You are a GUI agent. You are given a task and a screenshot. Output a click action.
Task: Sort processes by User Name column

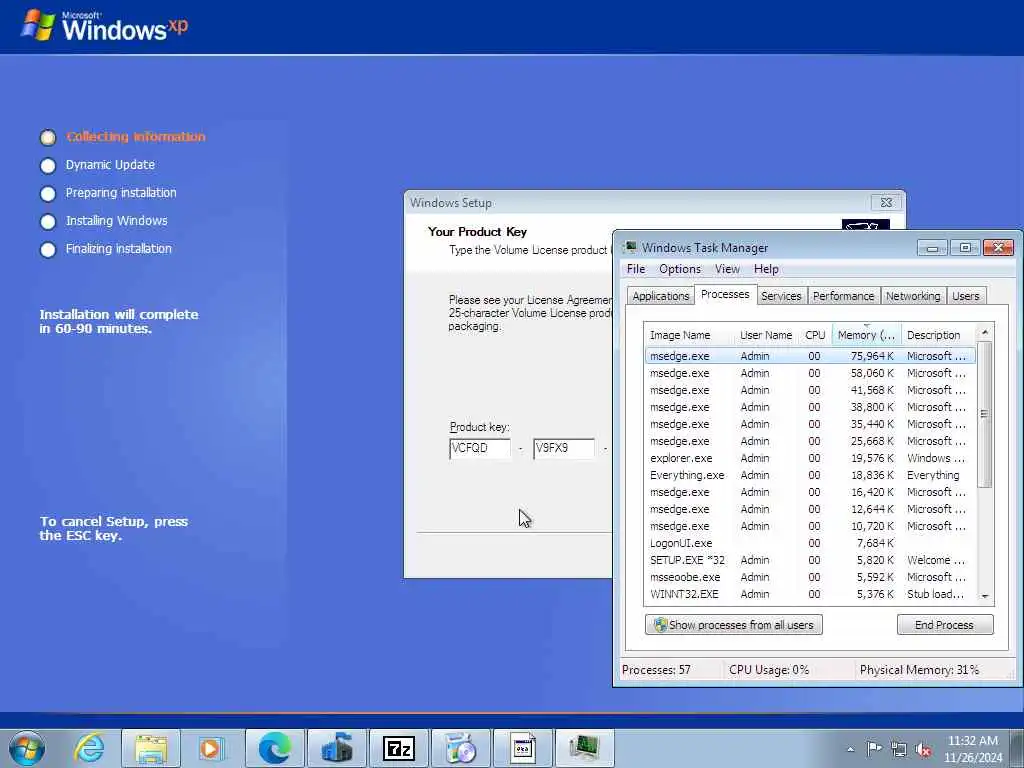pyautogui.click(x=767, y=335)
